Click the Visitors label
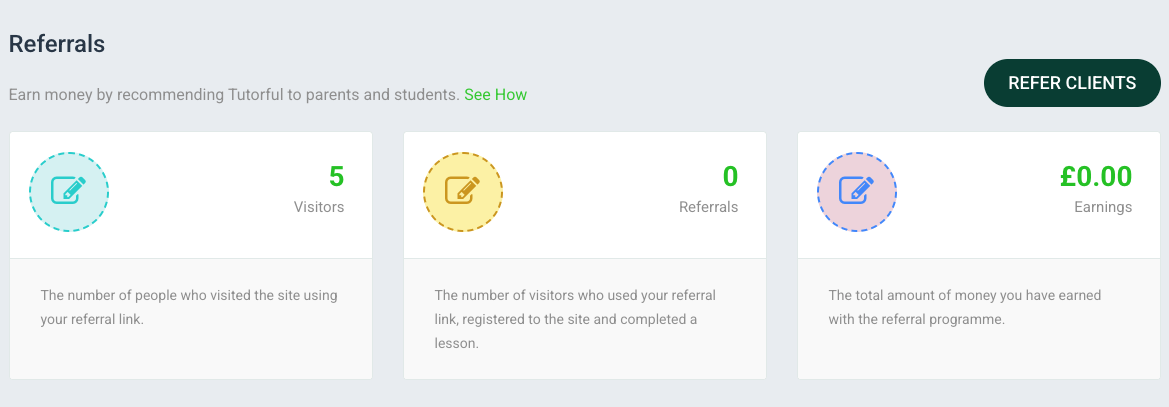 319,207
